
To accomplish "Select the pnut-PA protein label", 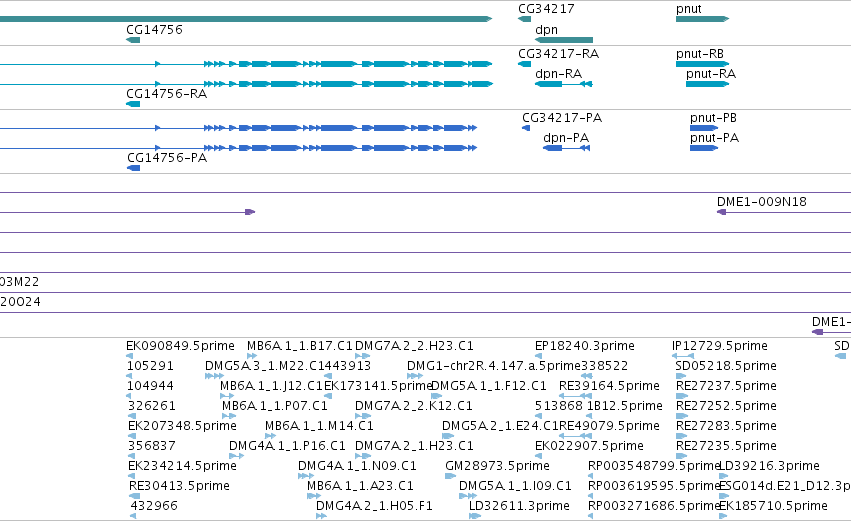I will point(714,138).
